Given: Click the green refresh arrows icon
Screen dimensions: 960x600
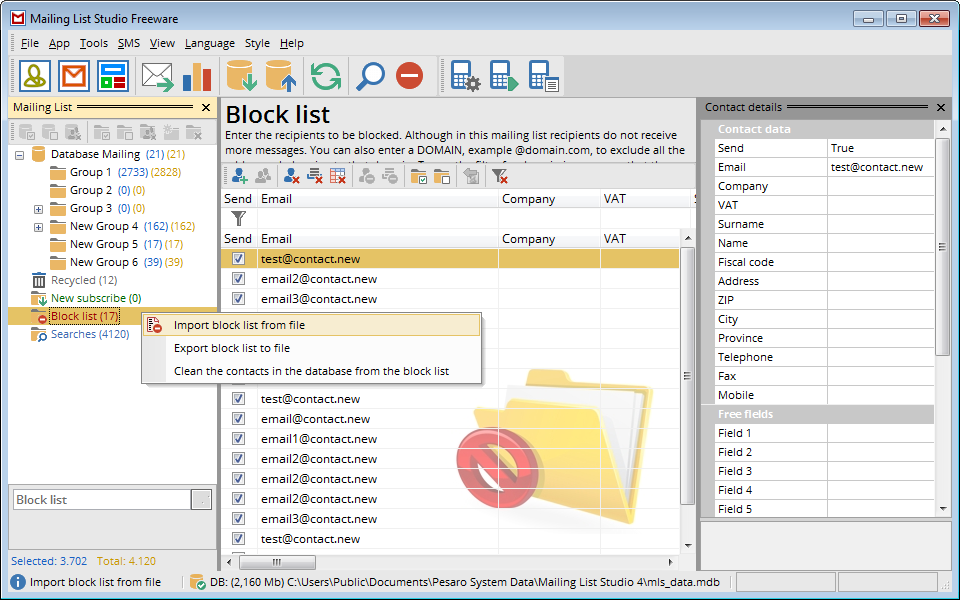Looking at the screenshot, I should pos(326,76).
